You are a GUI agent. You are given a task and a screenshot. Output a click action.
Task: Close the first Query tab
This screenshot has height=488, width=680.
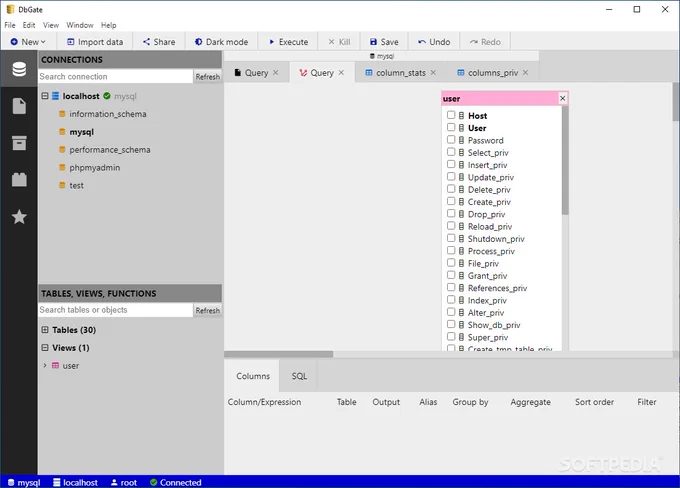[x=275, y=72]
